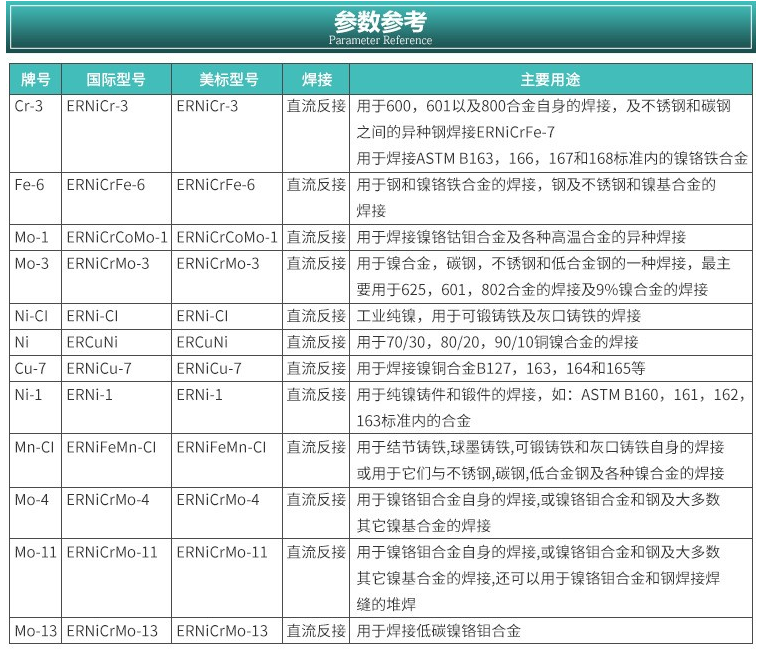Select ERNiCrMo-4 in the 国际型号 column
The image size is (781, 650).
108,500
